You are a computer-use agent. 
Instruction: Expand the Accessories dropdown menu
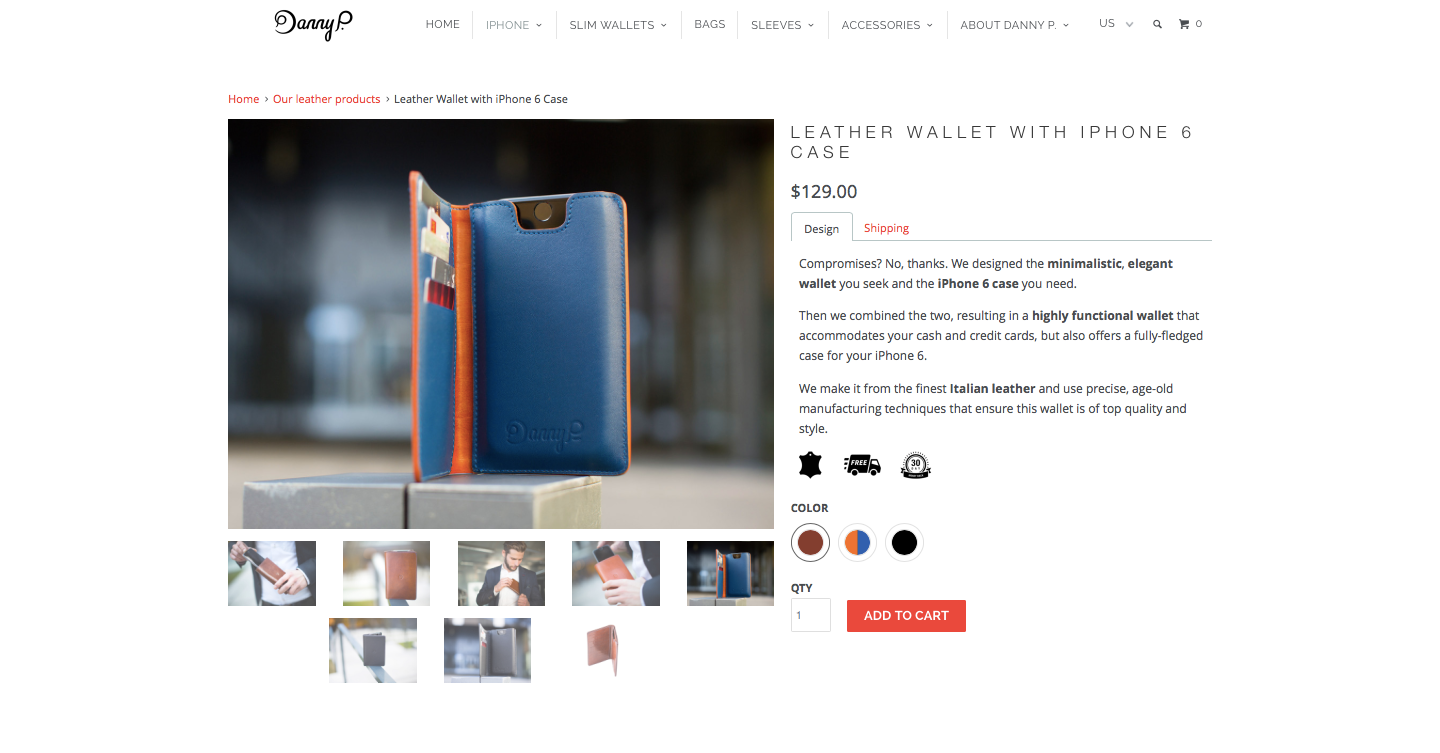[x=887, y=25]
